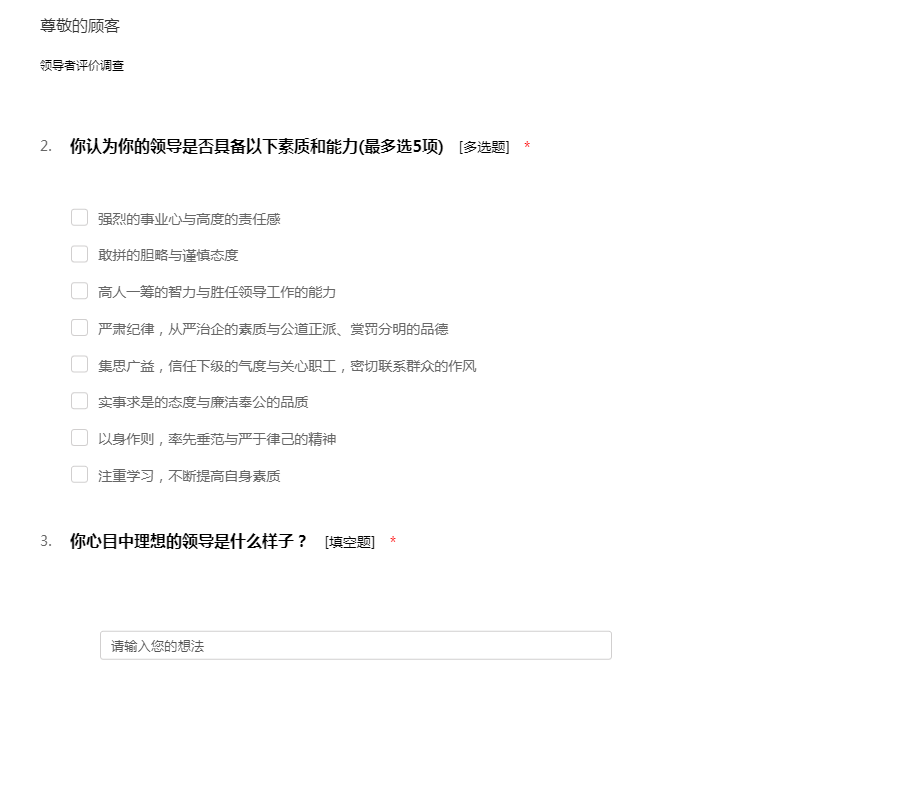The image size is (900, 800).
Task: Check the 以身作则，率先垂范 checkbox
Action: [x=79, y=438]
